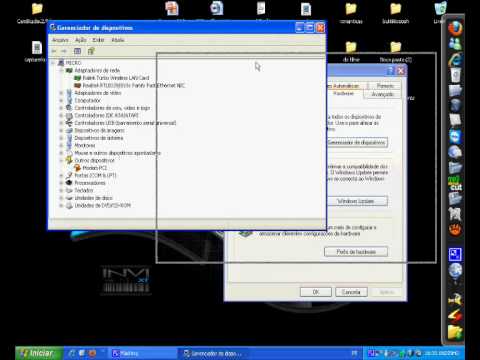Click the first quick launch icon beside Iniciar

pyautogui.click(x=72, y=353)
